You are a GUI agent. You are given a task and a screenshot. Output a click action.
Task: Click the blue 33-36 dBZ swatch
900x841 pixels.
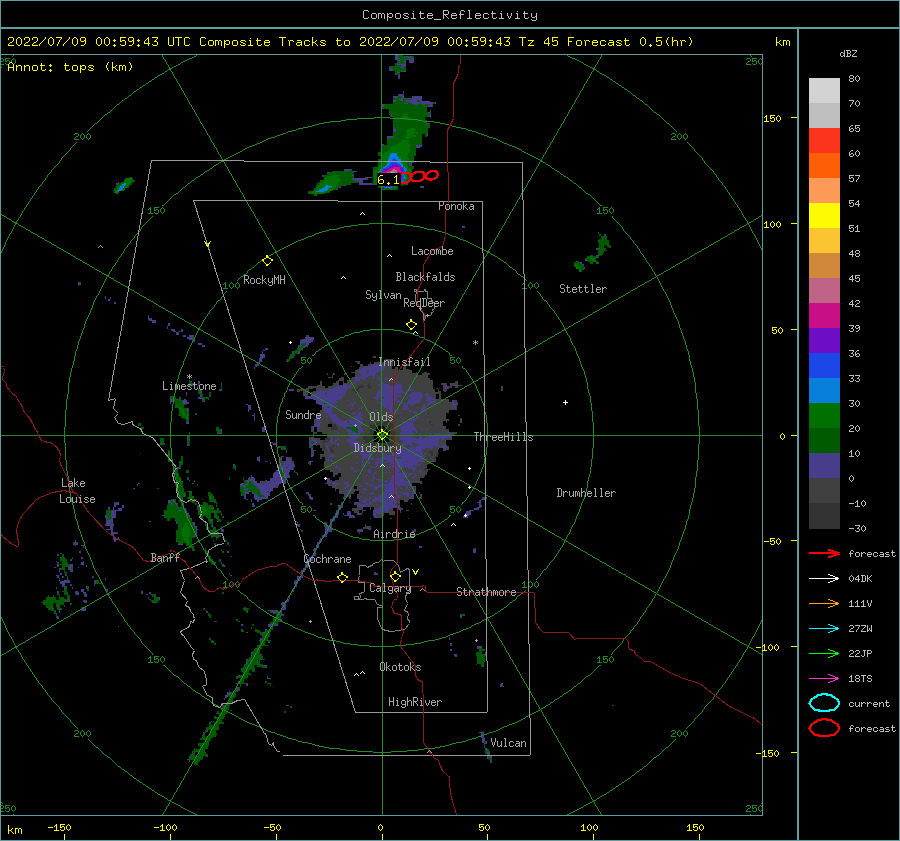pos(824,366)
